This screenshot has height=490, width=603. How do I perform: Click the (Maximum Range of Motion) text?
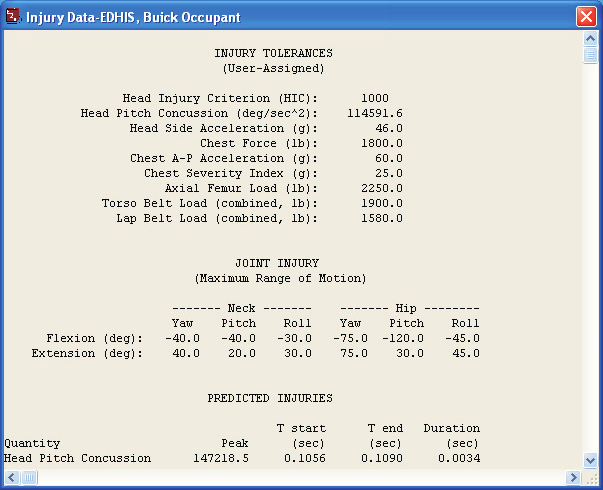(x=280, y=278)
